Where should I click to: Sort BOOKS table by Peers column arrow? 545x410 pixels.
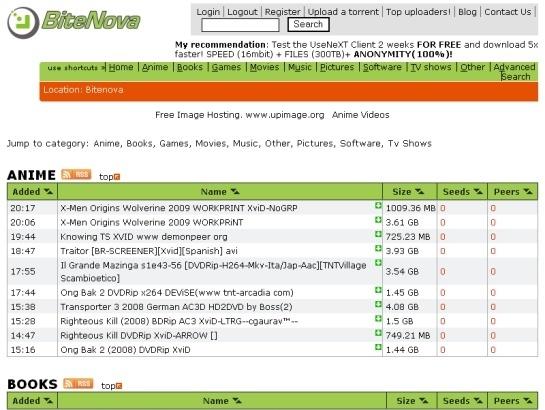[528, 401]
